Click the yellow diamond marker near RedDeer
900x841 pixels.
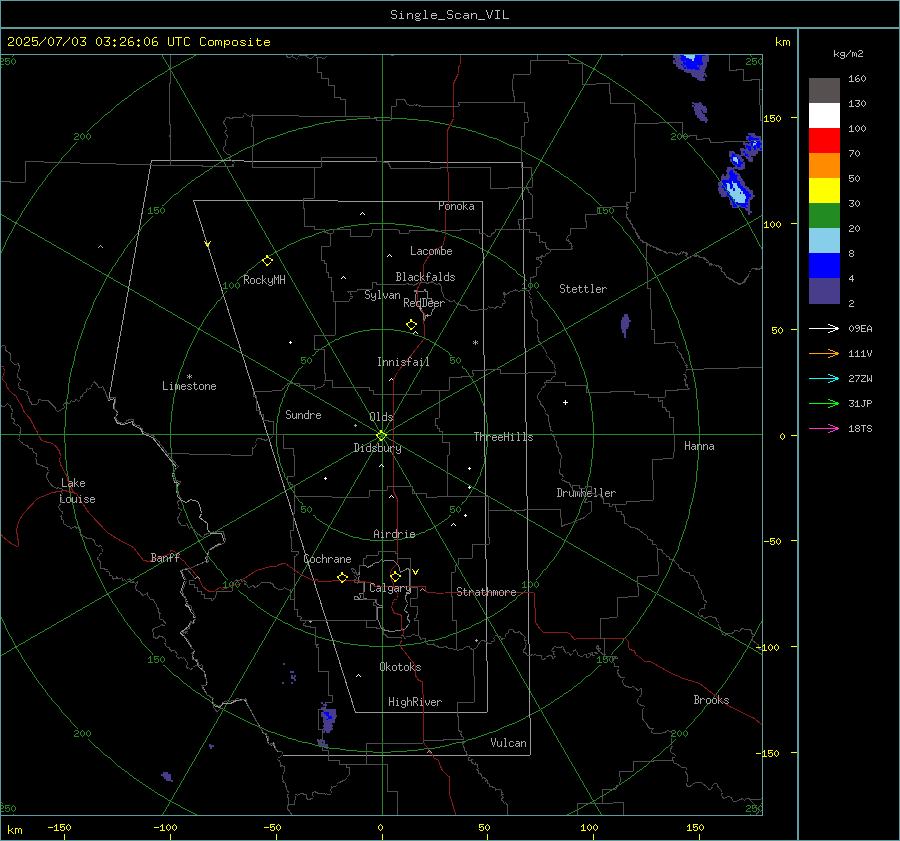(x=412, y=325)
